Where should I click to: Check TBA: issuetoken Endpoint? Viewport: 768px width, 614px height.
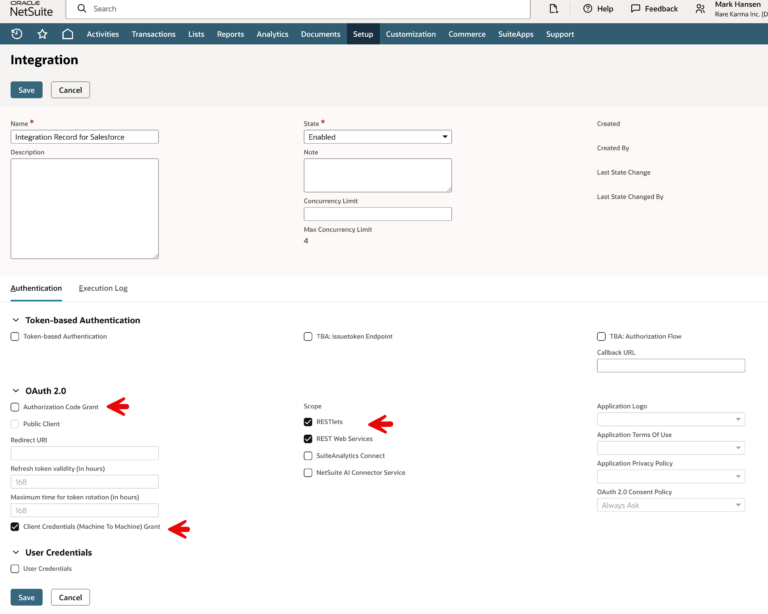pyautogui.click(x=308, y=336)
